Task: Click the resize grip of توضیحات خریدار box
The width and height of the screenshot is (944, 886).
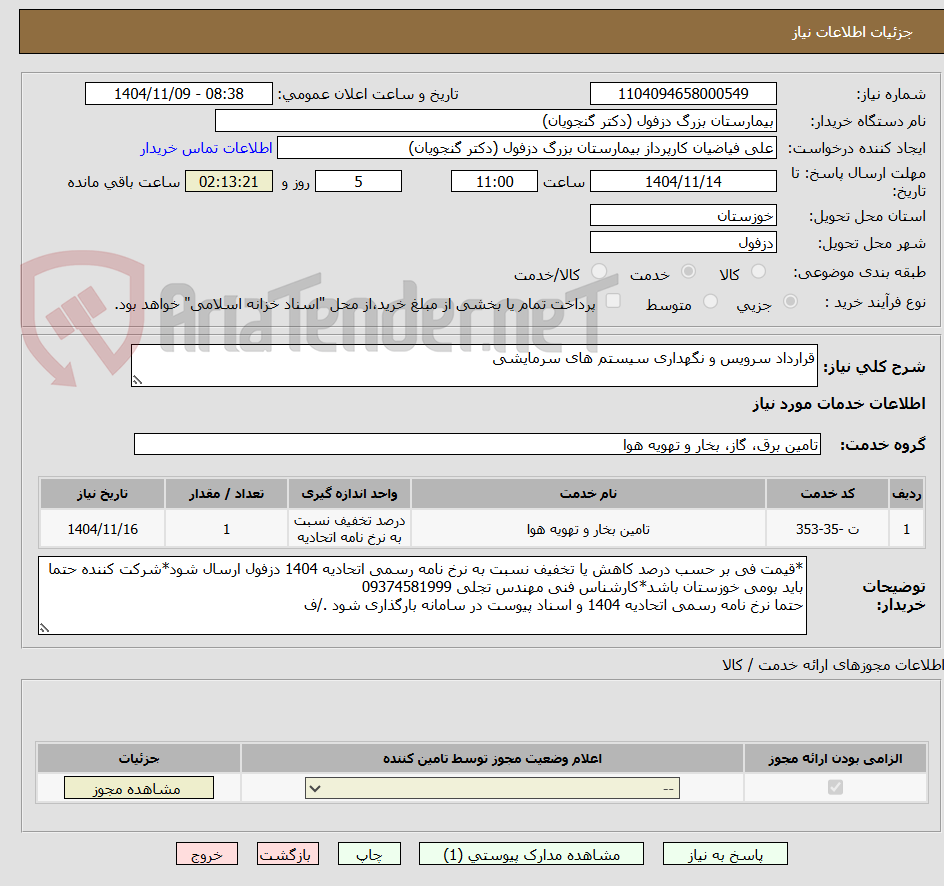Action: click(x=44, y=628)
